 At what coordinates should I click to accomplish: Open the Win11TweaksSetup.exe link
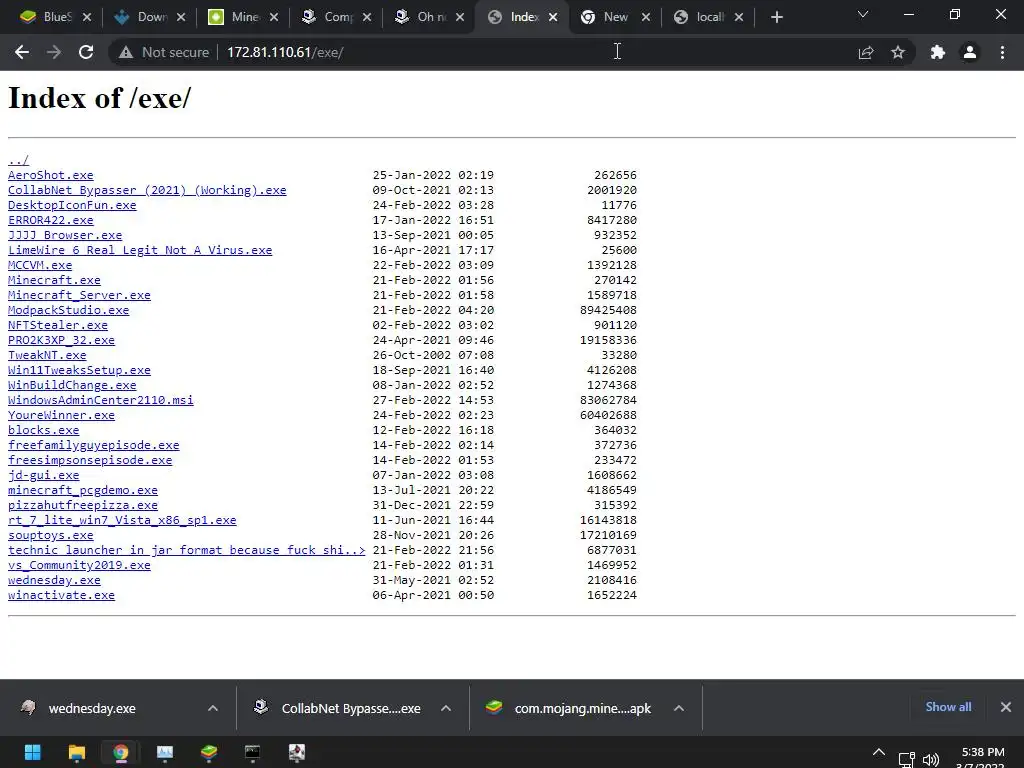pos(79,370)
